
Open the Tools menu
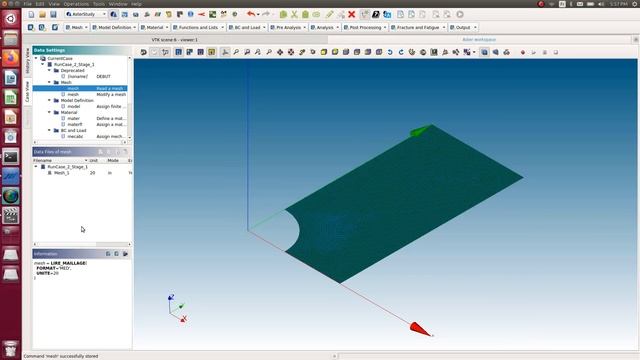[x=98, y=4]
